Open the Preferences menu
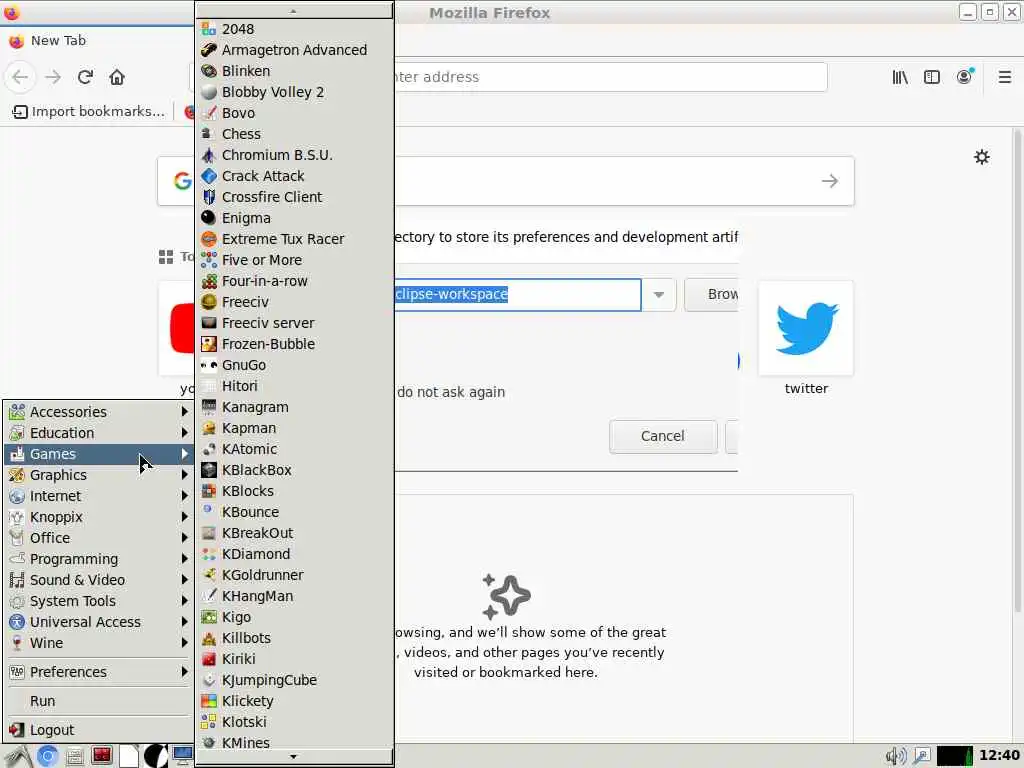 point(99,671)
